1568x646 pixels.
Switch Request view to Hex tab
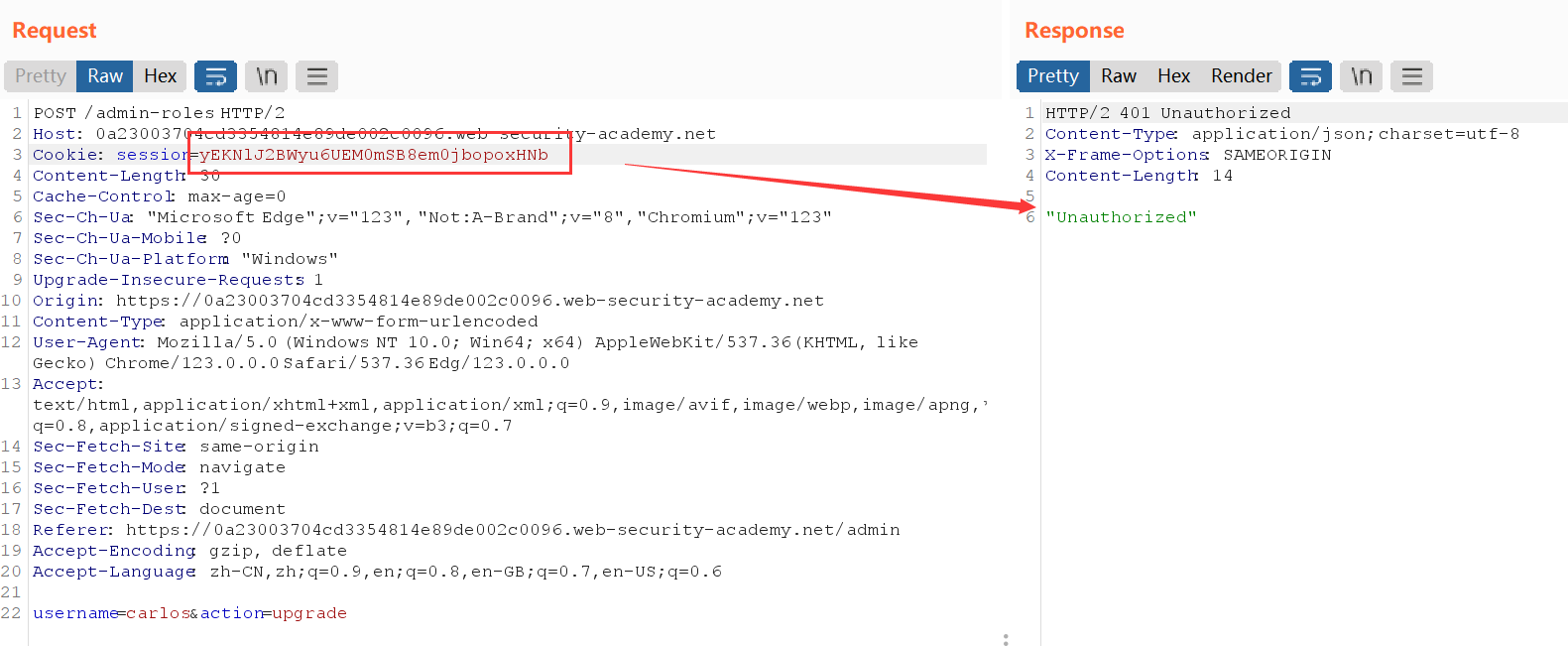(160, 76)
